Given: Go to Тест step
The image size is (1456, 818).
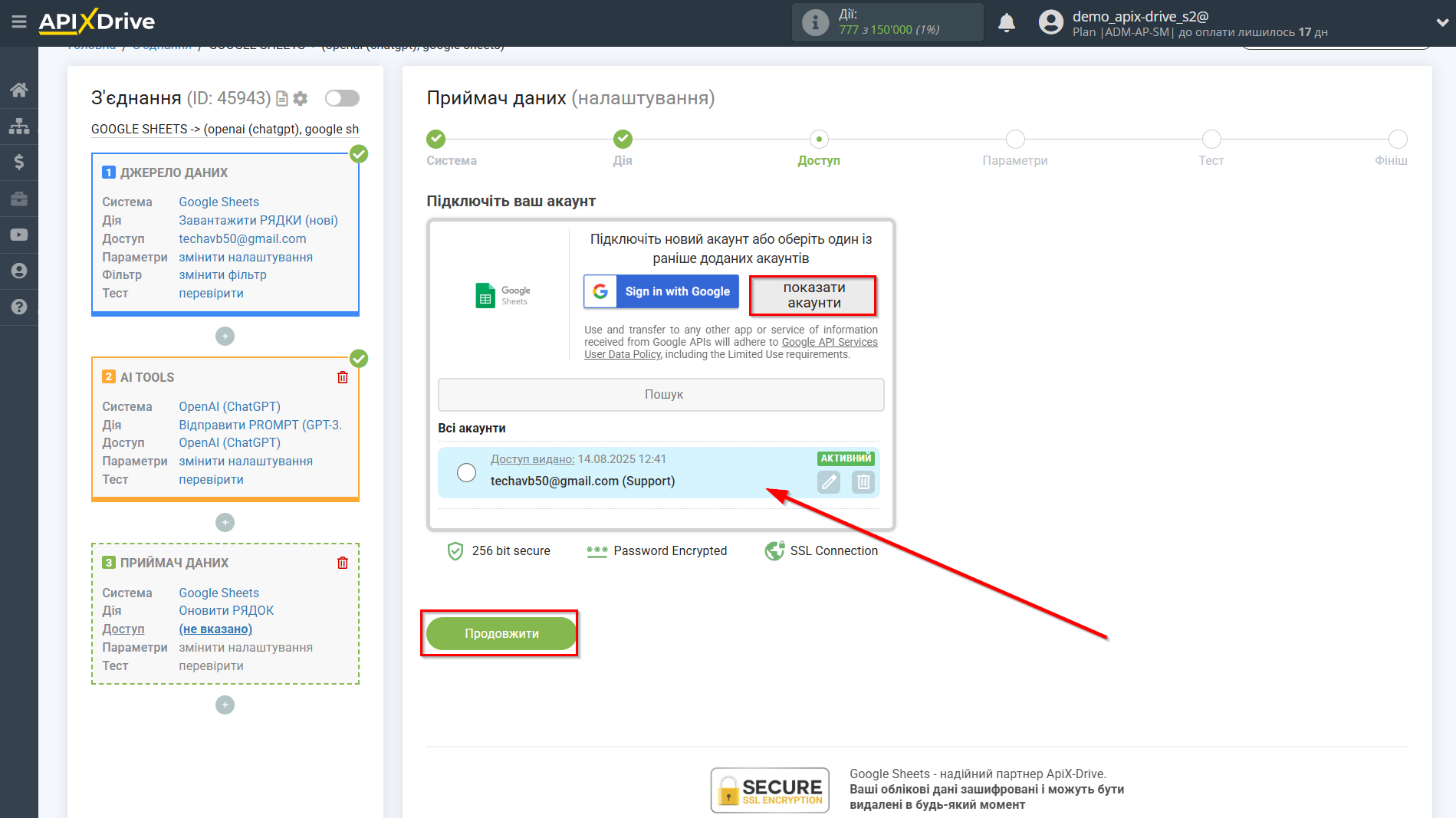Looking at the screenshot, I should tap(1211, 139).
